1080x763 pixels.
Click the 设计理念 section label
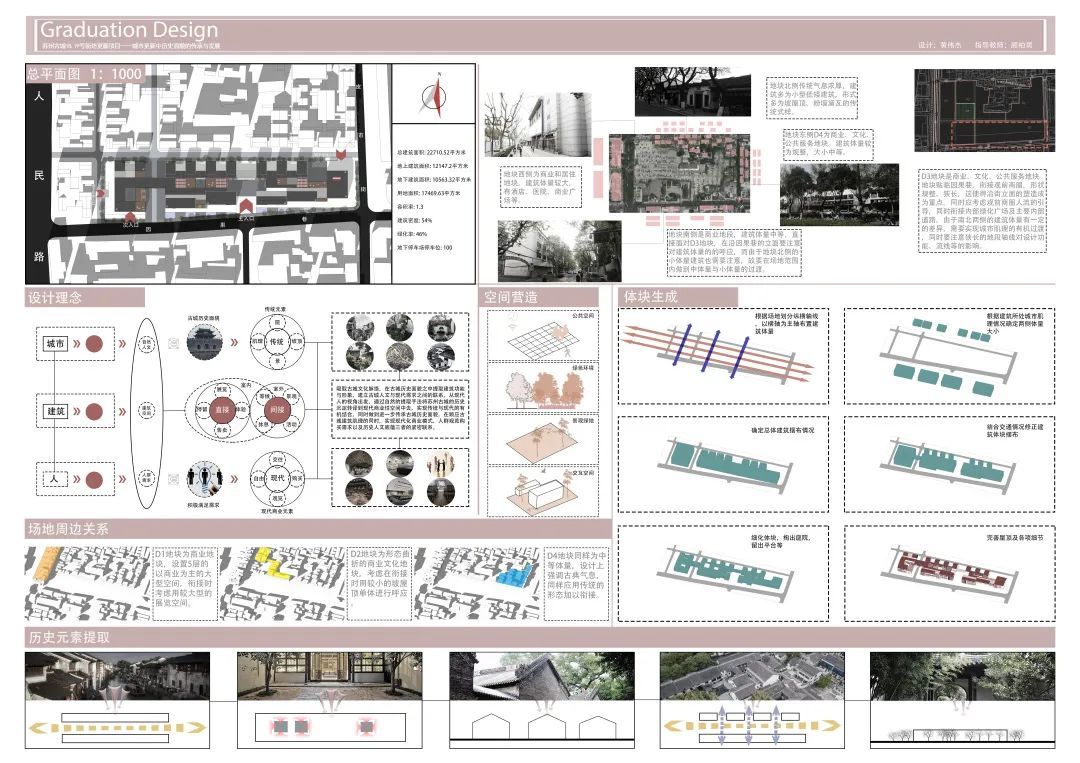click(55, 297)
